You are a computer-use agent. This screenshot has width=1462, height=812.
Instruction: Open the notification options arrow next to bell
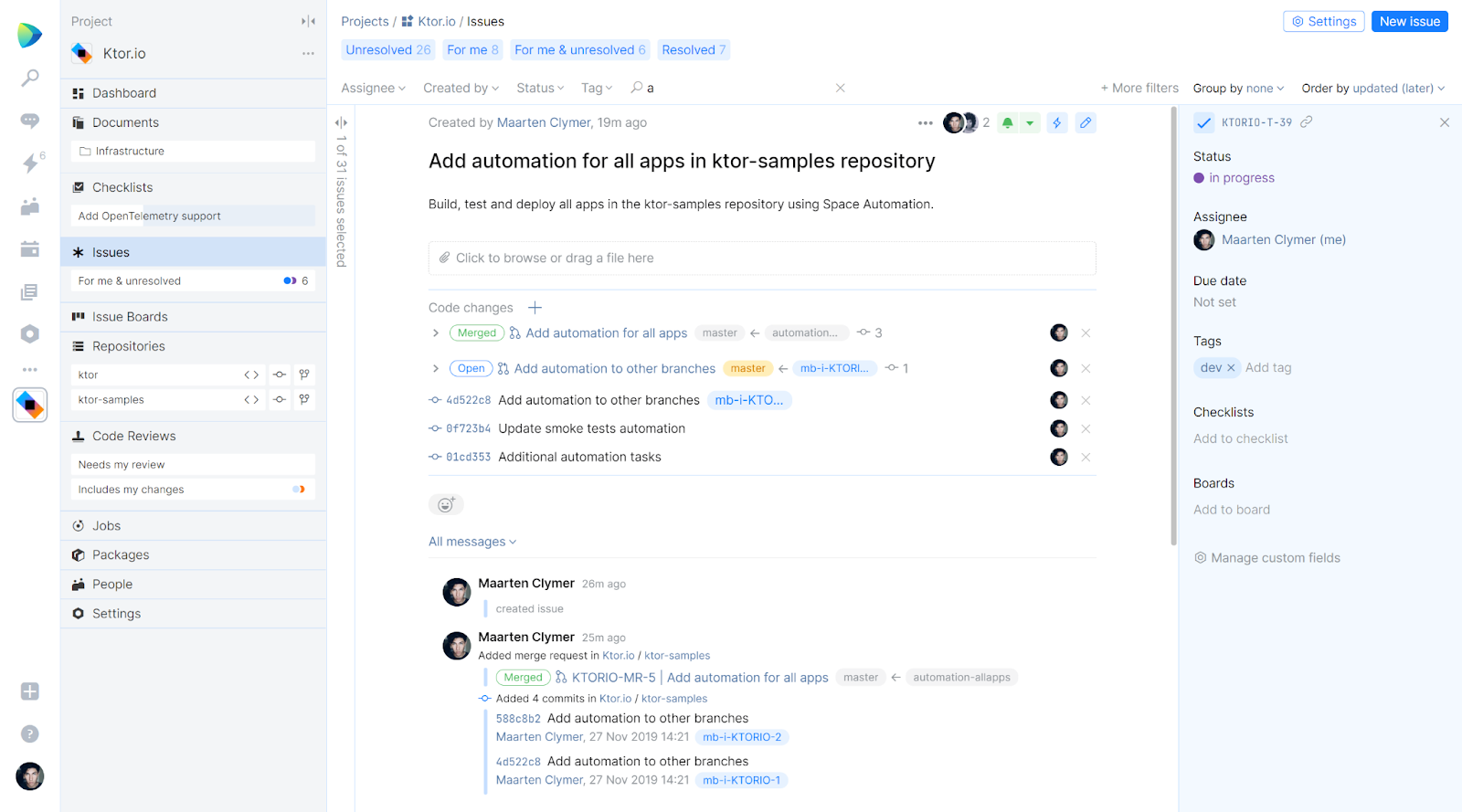coord(1030,122)
